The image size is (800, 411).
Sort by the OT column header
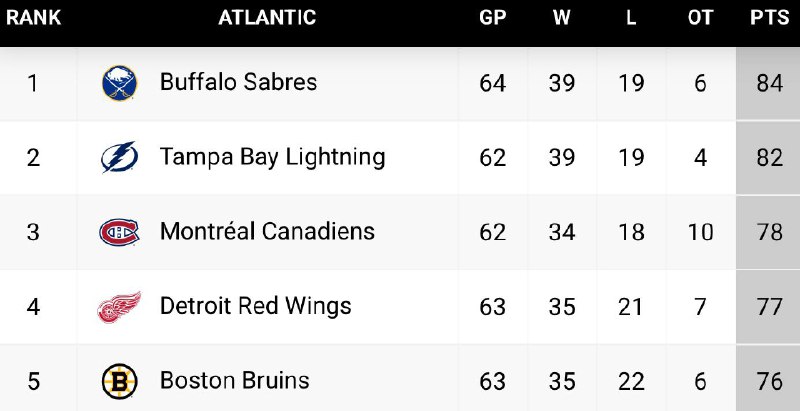tap(700, 18)
